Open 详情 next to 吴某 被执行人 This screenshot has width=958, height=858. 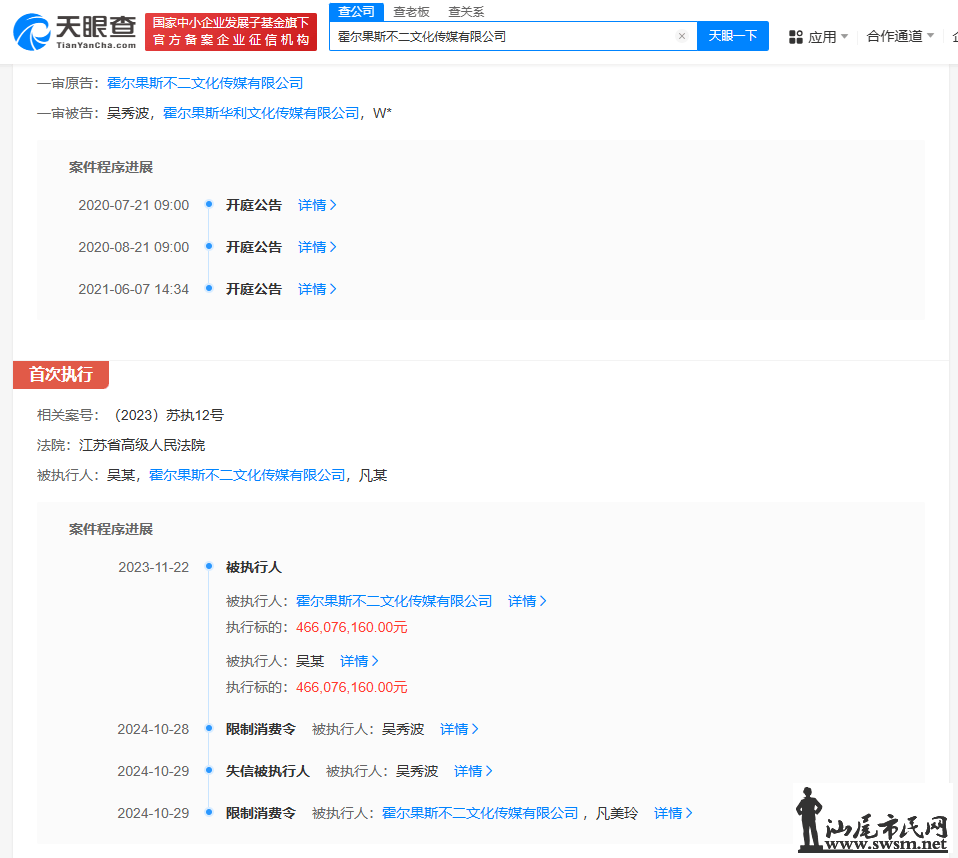click(x=359, y=661)
